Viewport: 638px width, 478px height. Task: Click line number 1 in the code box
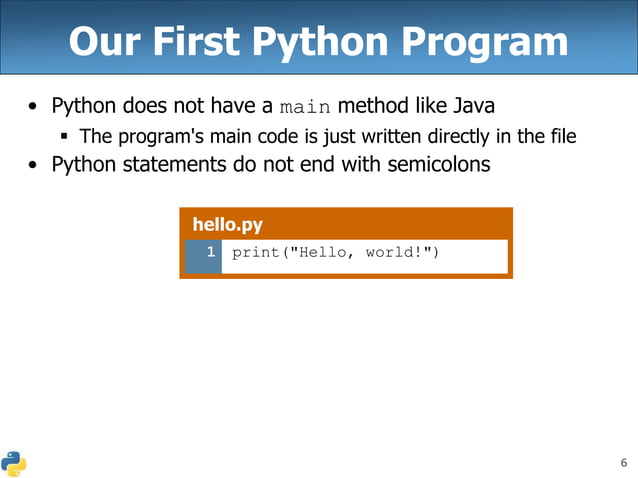pyautogui.click(x=211, y=253)
